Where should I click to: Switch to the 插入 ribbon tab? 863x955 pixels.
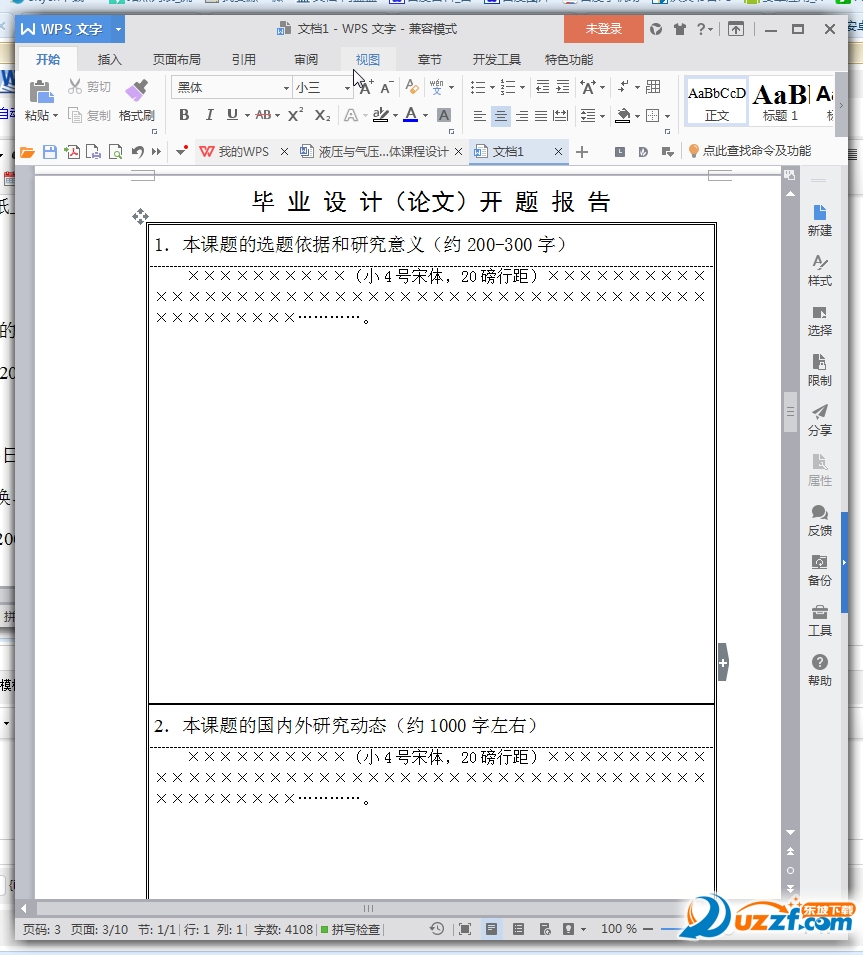pyautogui.click(x=109, y=59)
